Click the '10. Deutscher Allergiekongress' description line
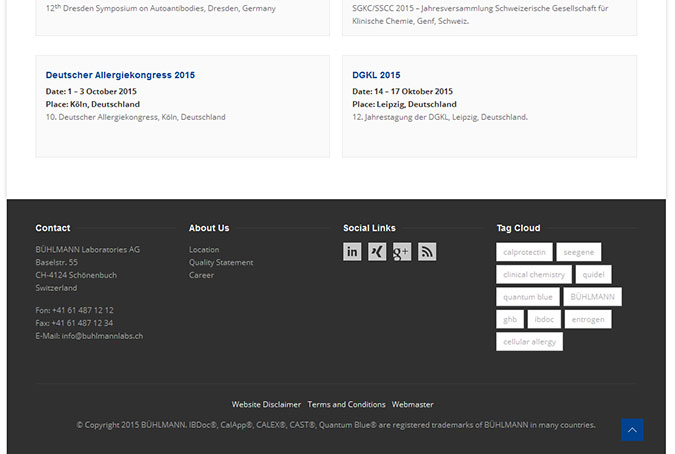This screenshot has height=454, width=675. click(x=136, y=117)
